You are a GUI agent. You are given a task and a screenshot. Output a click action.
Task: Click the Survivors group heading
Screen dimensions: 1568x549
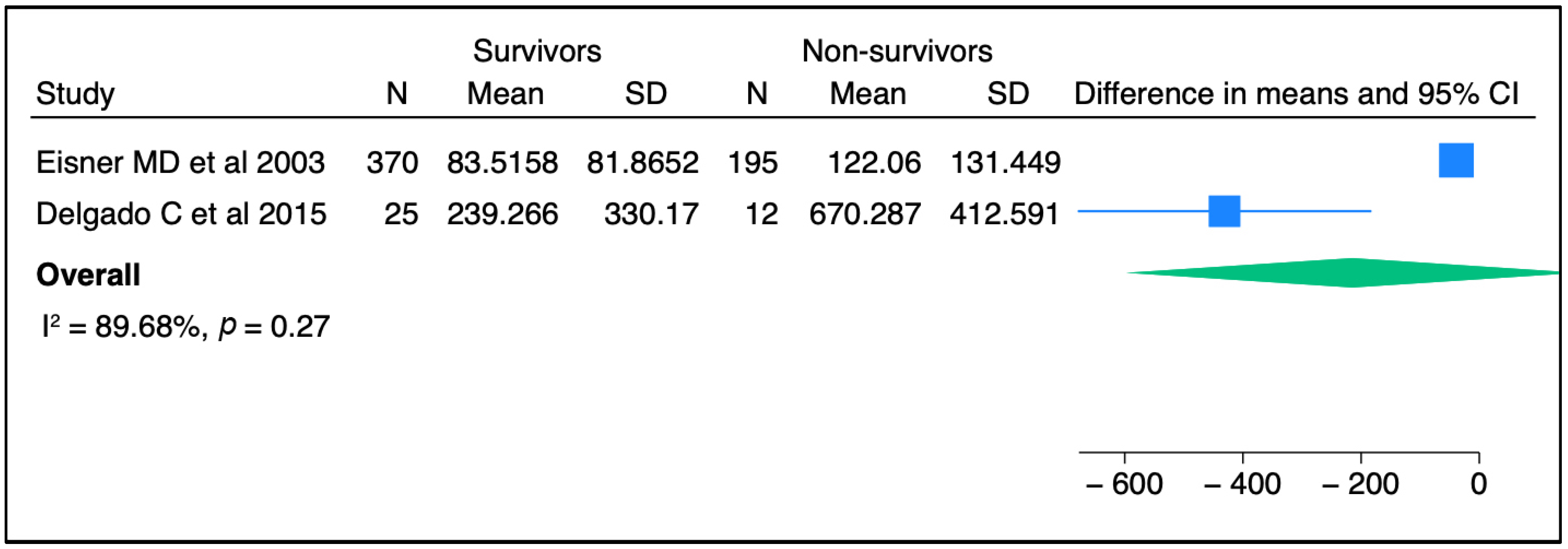(x=537, y=51)
